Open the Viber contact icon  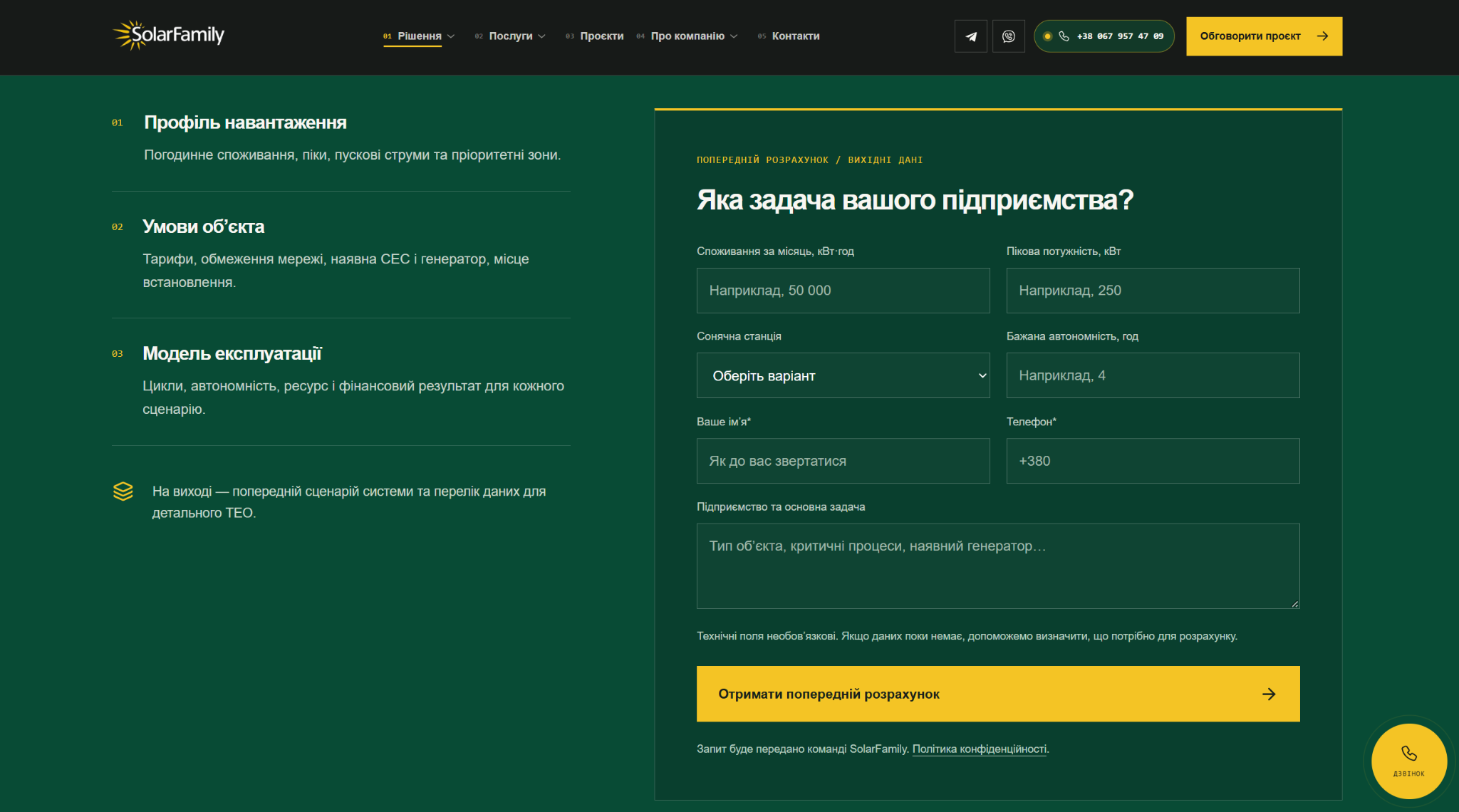click(x=1009, y=36)
